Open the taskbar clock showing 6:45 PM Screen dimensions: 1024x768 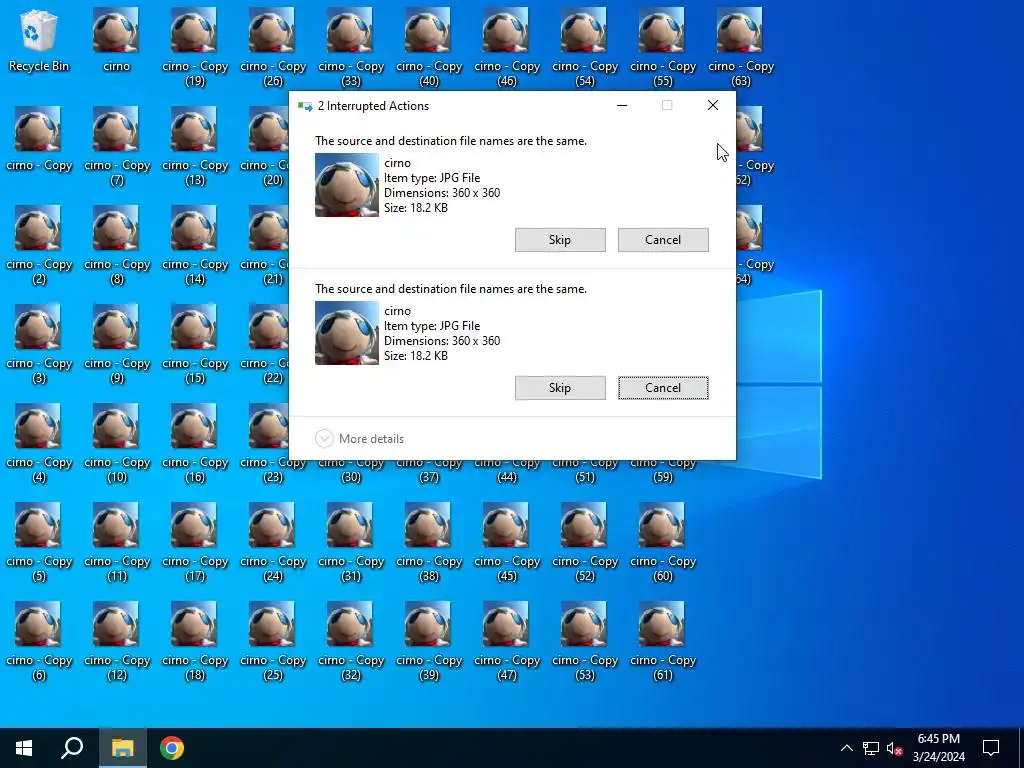point(938,748)
